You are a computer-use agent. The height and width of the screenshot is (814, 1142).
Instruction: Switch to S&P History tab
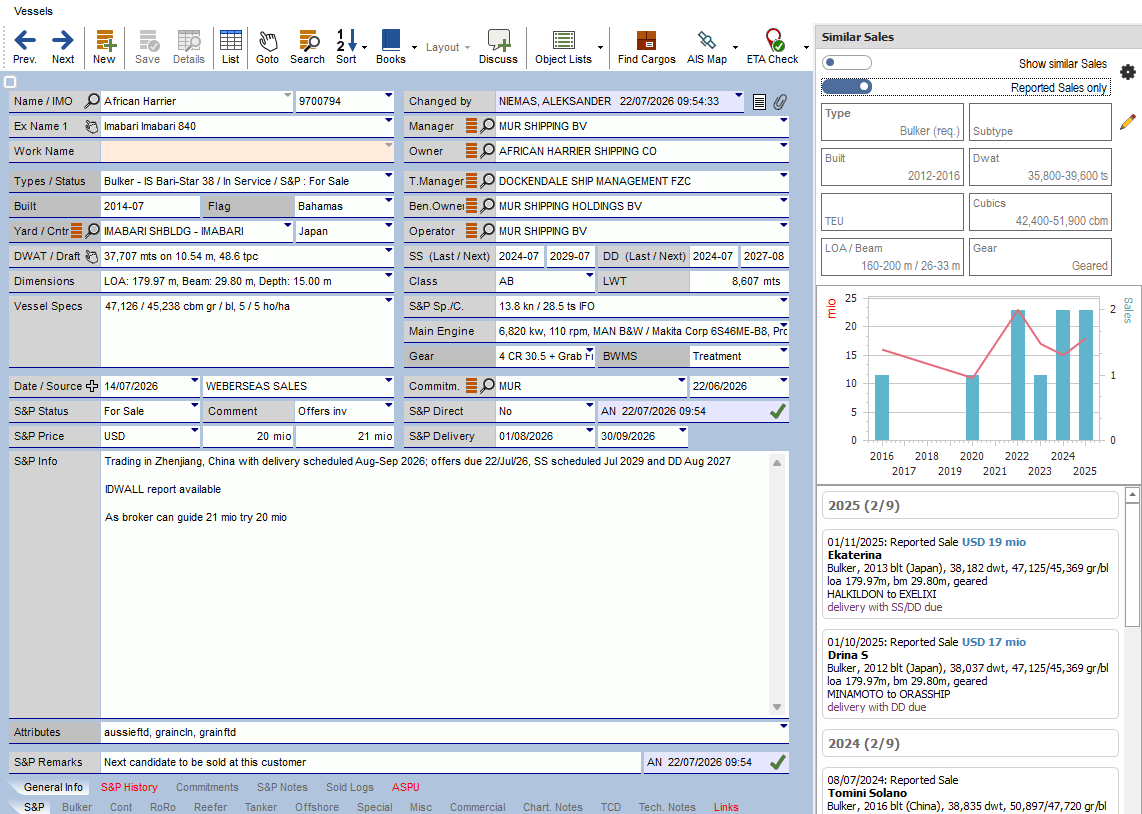(x=129, y=787)
